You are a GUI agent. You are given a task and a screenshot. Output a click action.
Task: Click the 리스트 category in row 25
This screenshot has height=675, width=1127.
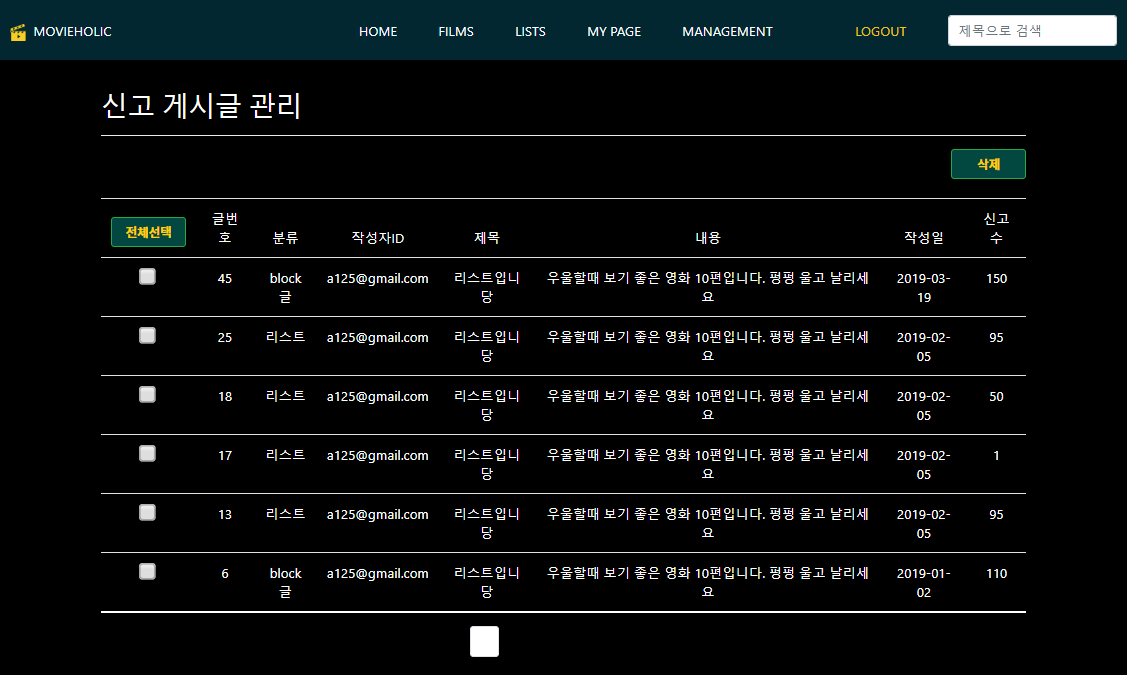(285, 337)
